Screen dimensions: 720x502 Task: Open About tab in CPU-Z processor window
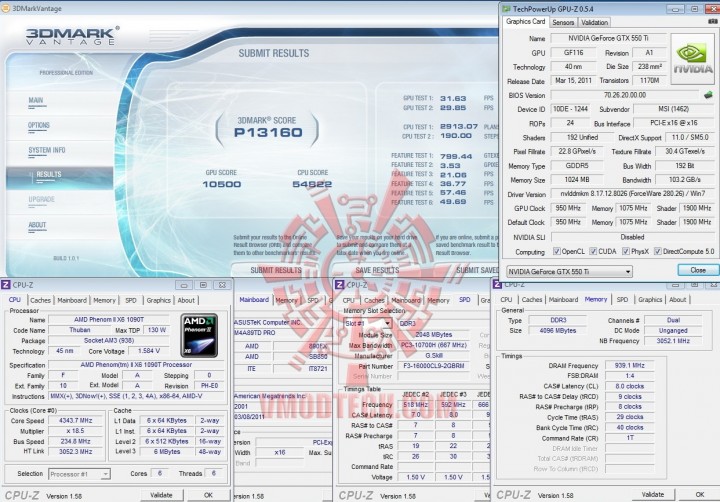tap(186, 300)
